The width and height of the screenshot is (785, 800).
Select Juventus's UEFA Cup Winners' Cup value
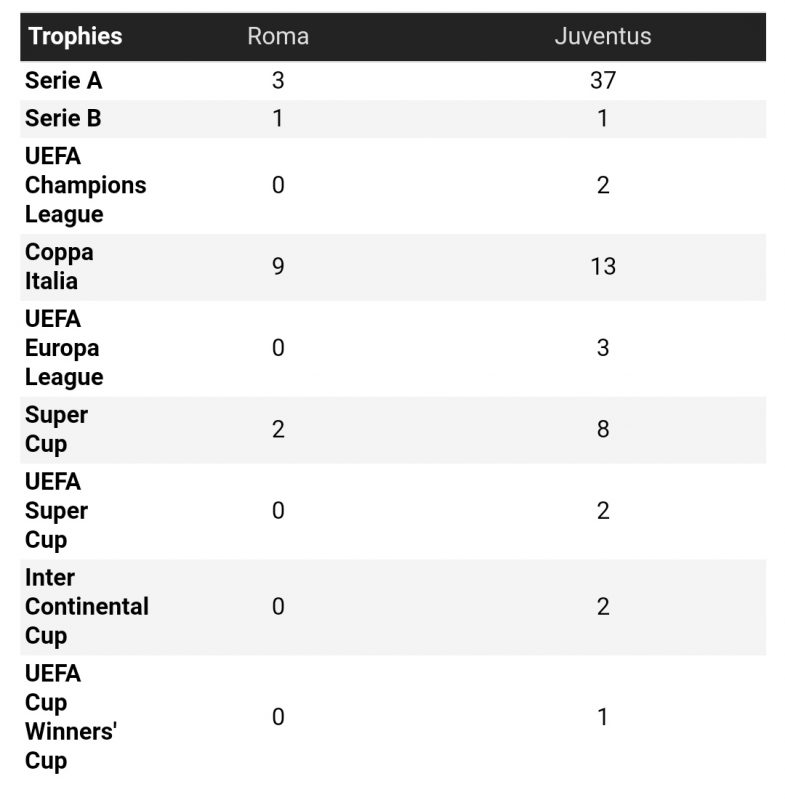(x=602, y=717)
